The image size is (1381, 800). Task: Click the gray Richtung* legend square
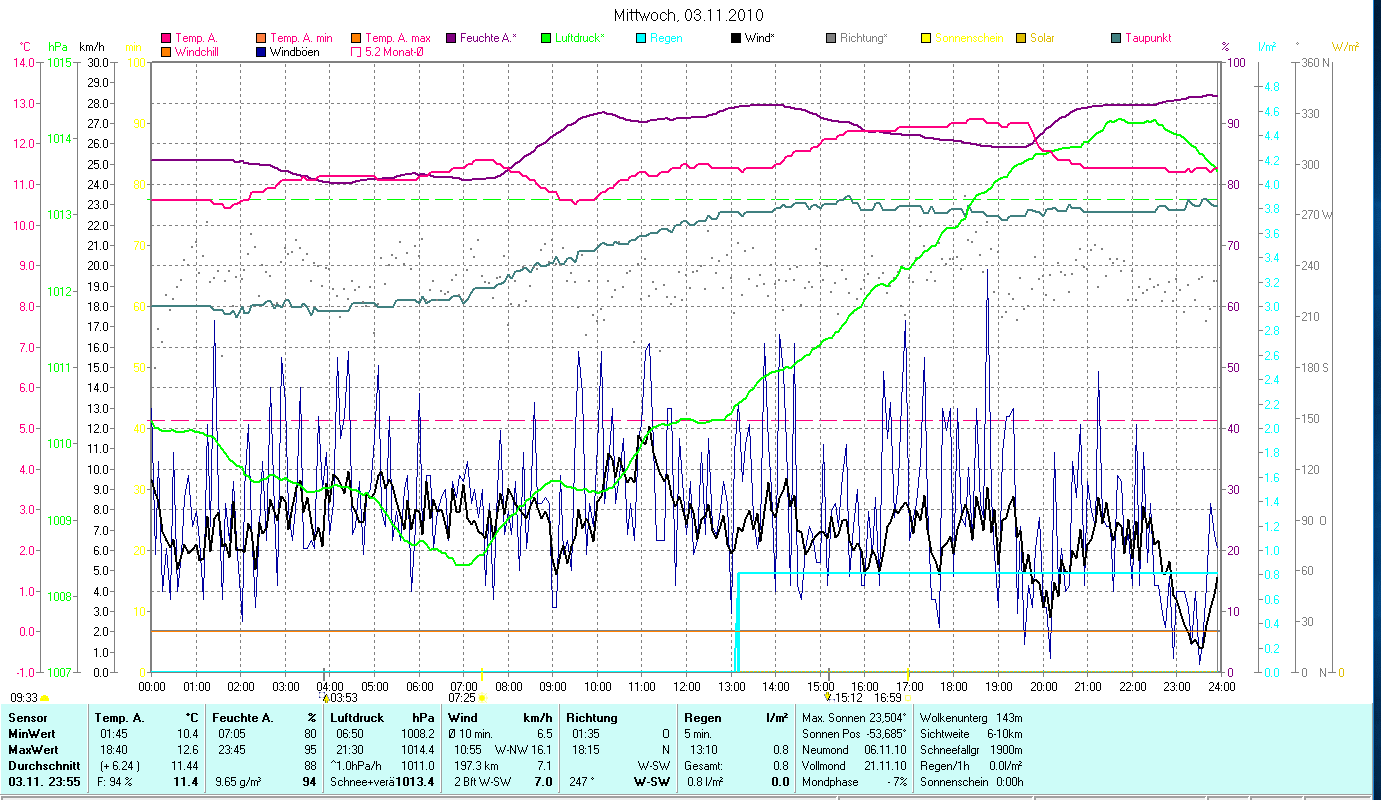click(831, 38)
